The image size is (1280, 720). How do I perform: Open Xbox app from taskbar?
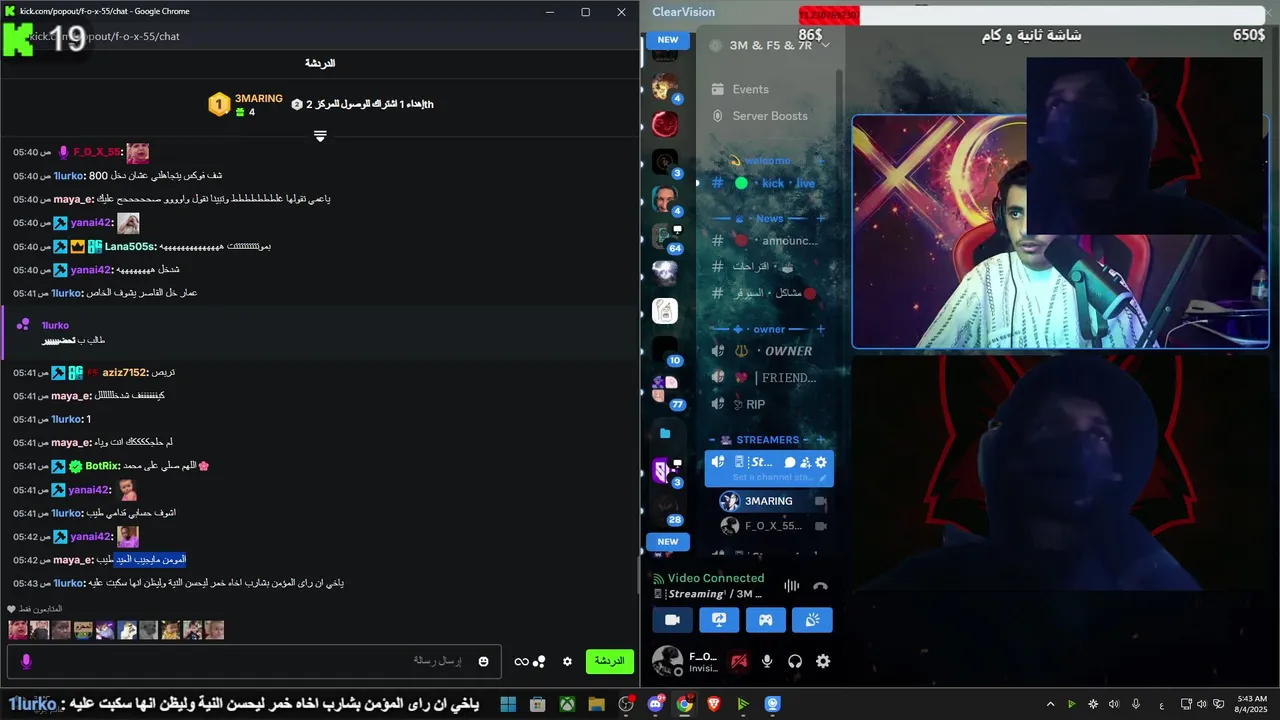(567, 704)
